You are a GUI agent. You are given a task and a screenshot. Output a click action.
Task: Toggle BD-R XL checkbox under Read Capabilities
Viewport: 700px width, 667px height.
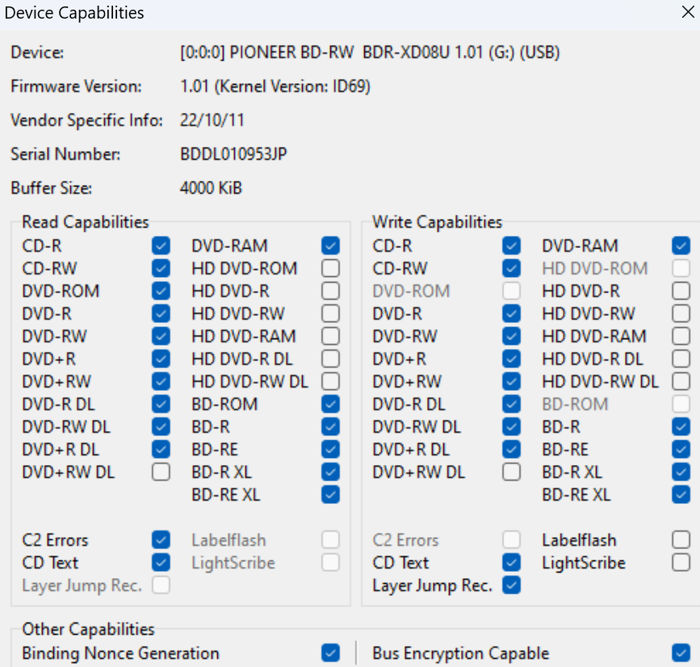[330, 472]
